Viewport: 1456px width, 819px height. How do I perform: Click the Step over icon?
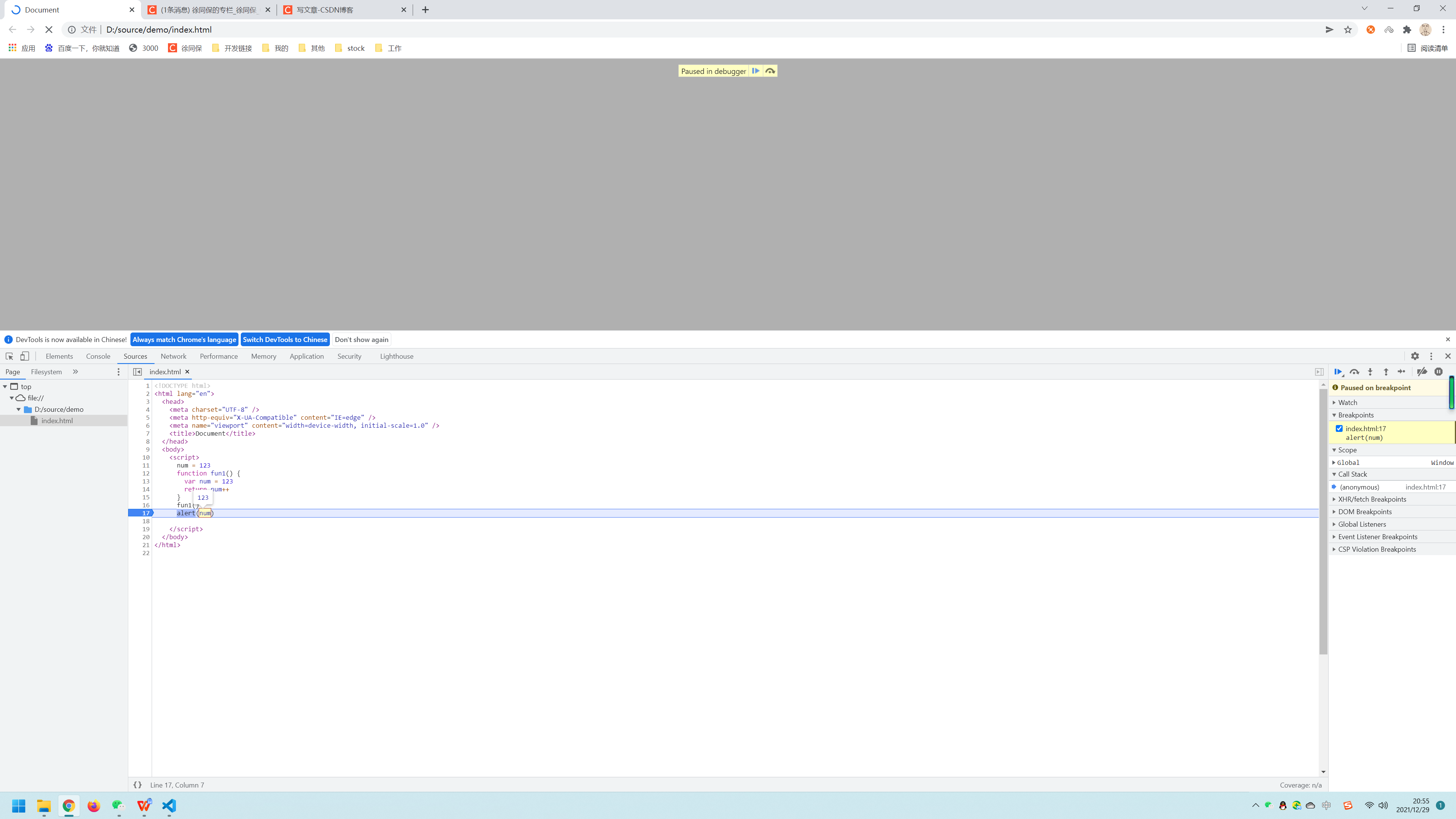point(1354,371)
